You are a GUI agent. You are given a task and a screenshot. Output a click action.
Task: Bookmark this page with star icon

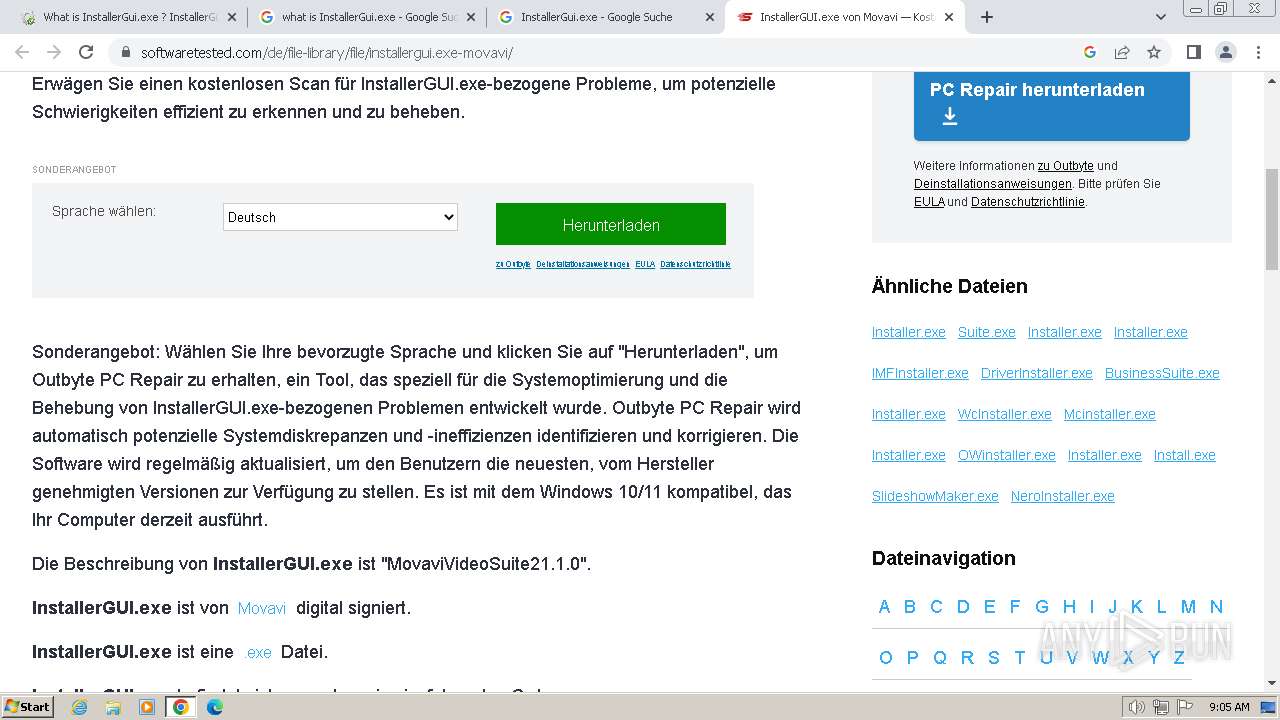click(1154, 52)
